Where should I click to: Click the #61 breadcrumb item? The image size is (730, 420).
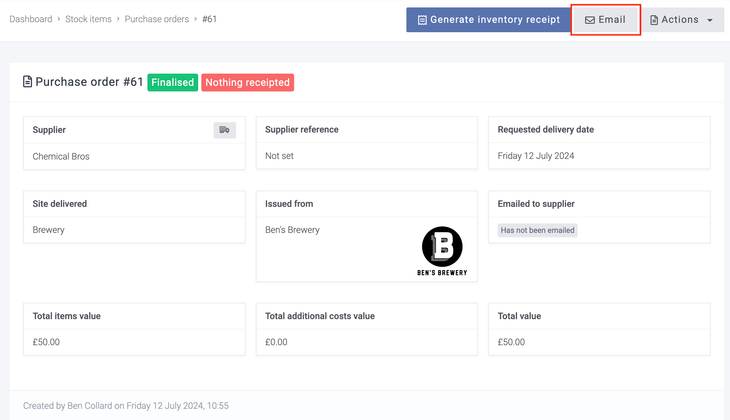tap(209, 19)
